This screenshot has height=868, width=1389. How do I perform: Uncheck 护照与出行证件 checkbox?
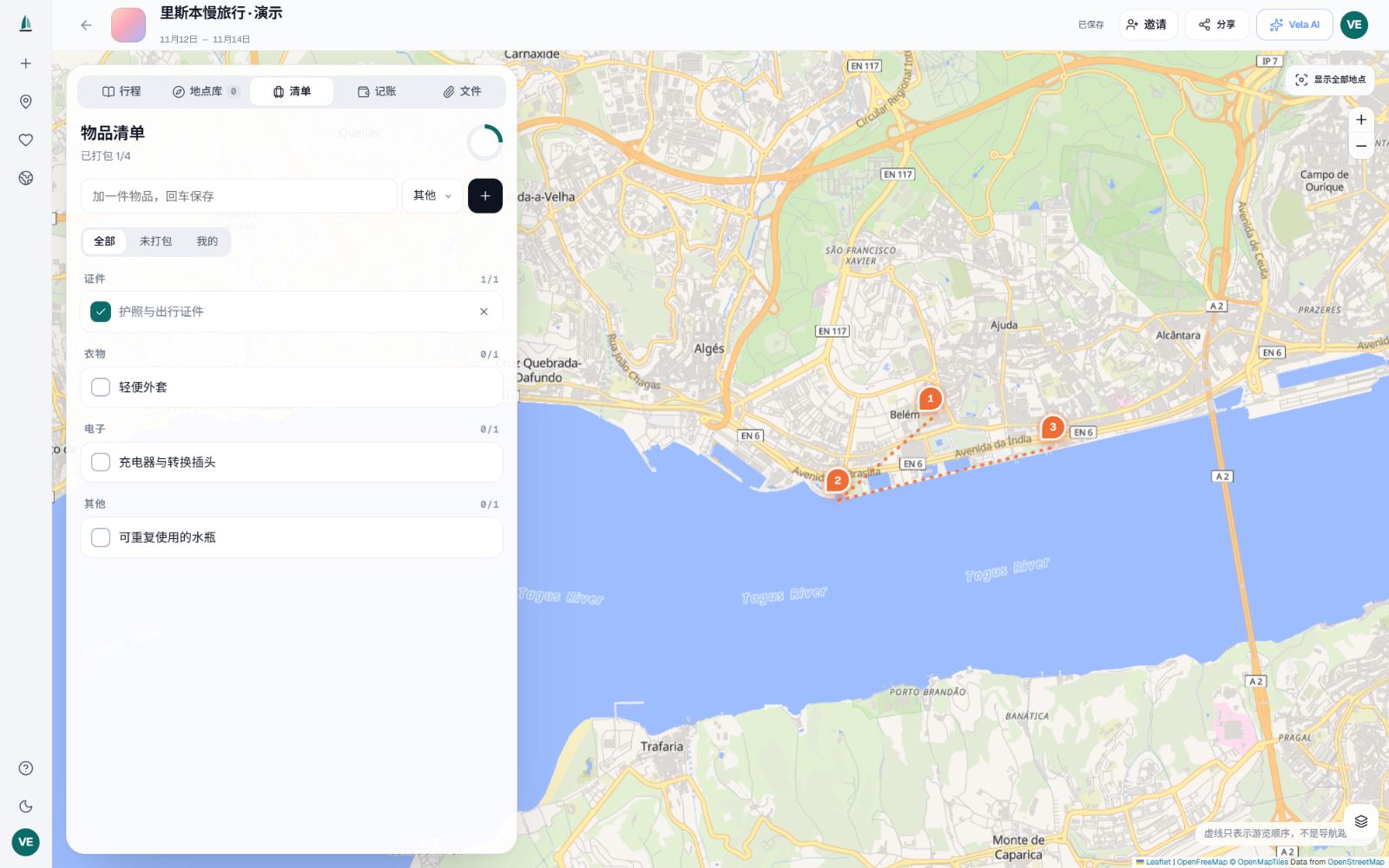click(x=101, y=312)
